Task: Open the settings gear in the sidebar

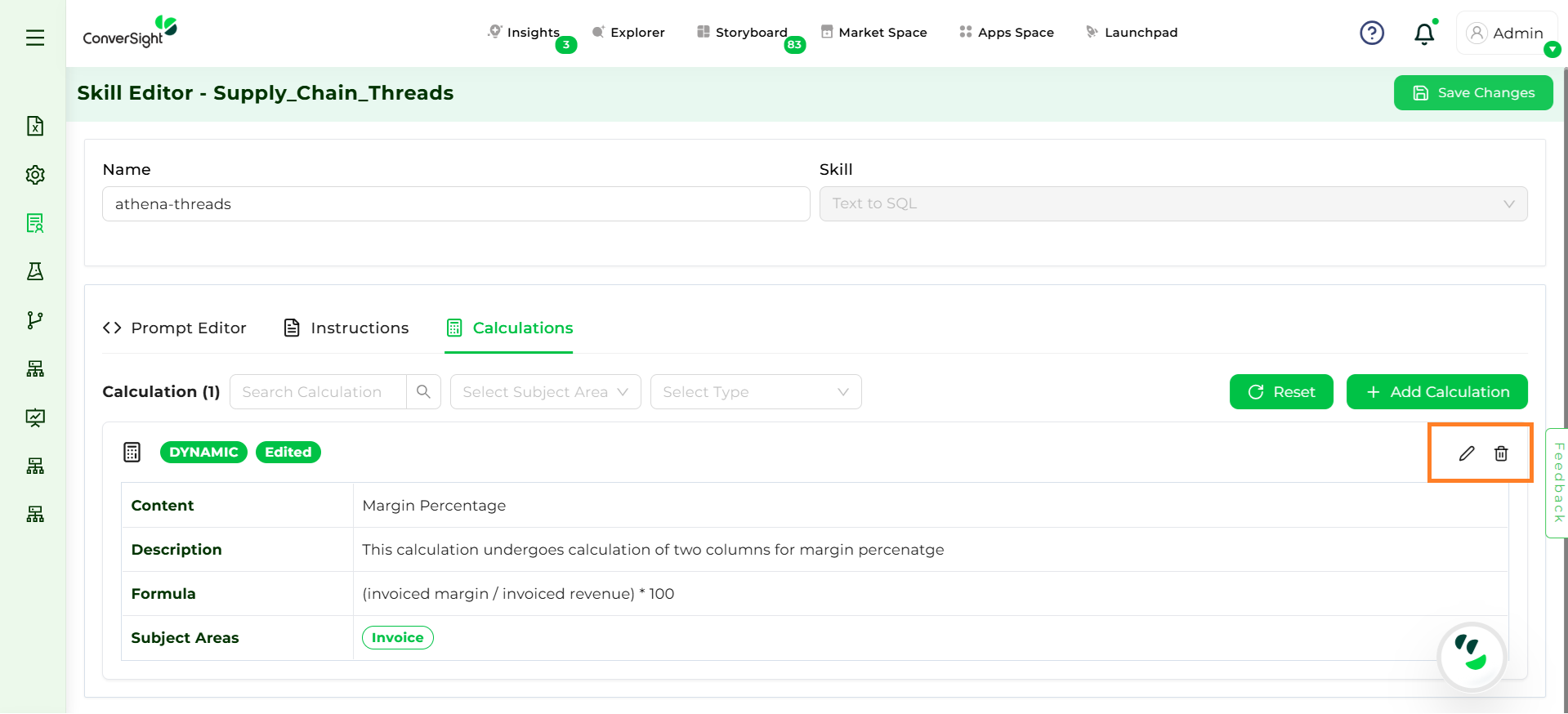Action: [x=35, y=175]
